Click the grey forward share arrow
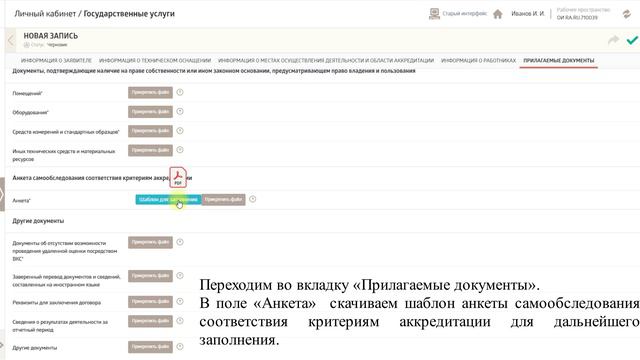 [x=613, y=40]
